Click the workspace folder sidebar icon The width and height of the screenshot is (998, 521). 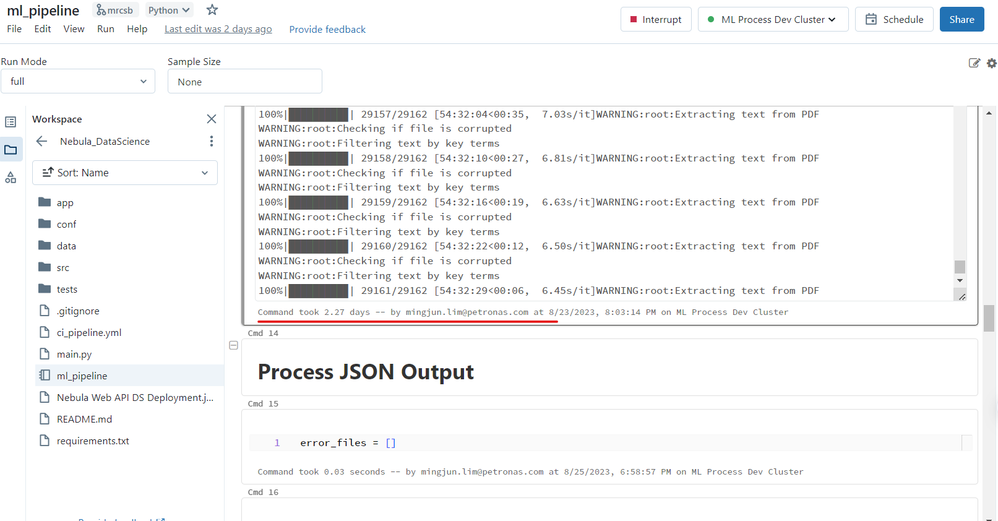coord(11,150)
